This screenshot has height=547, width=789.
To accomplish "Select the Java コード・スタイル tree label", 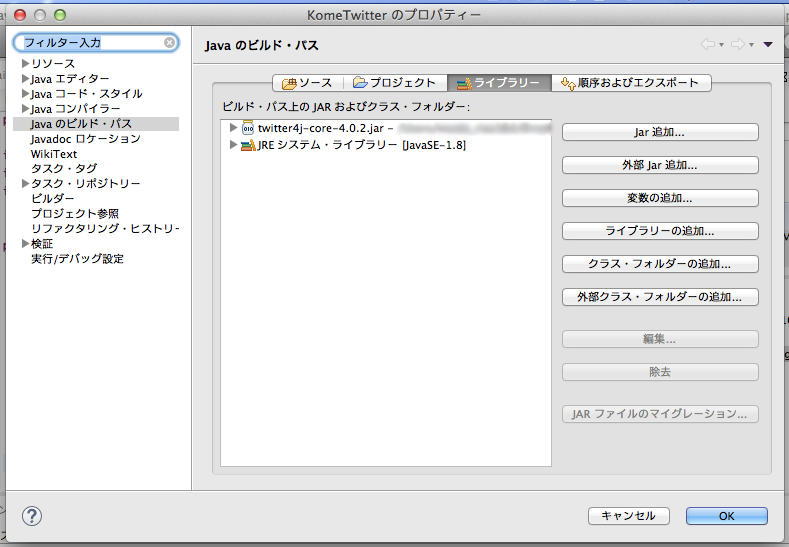I will click(x=87, y=94).
